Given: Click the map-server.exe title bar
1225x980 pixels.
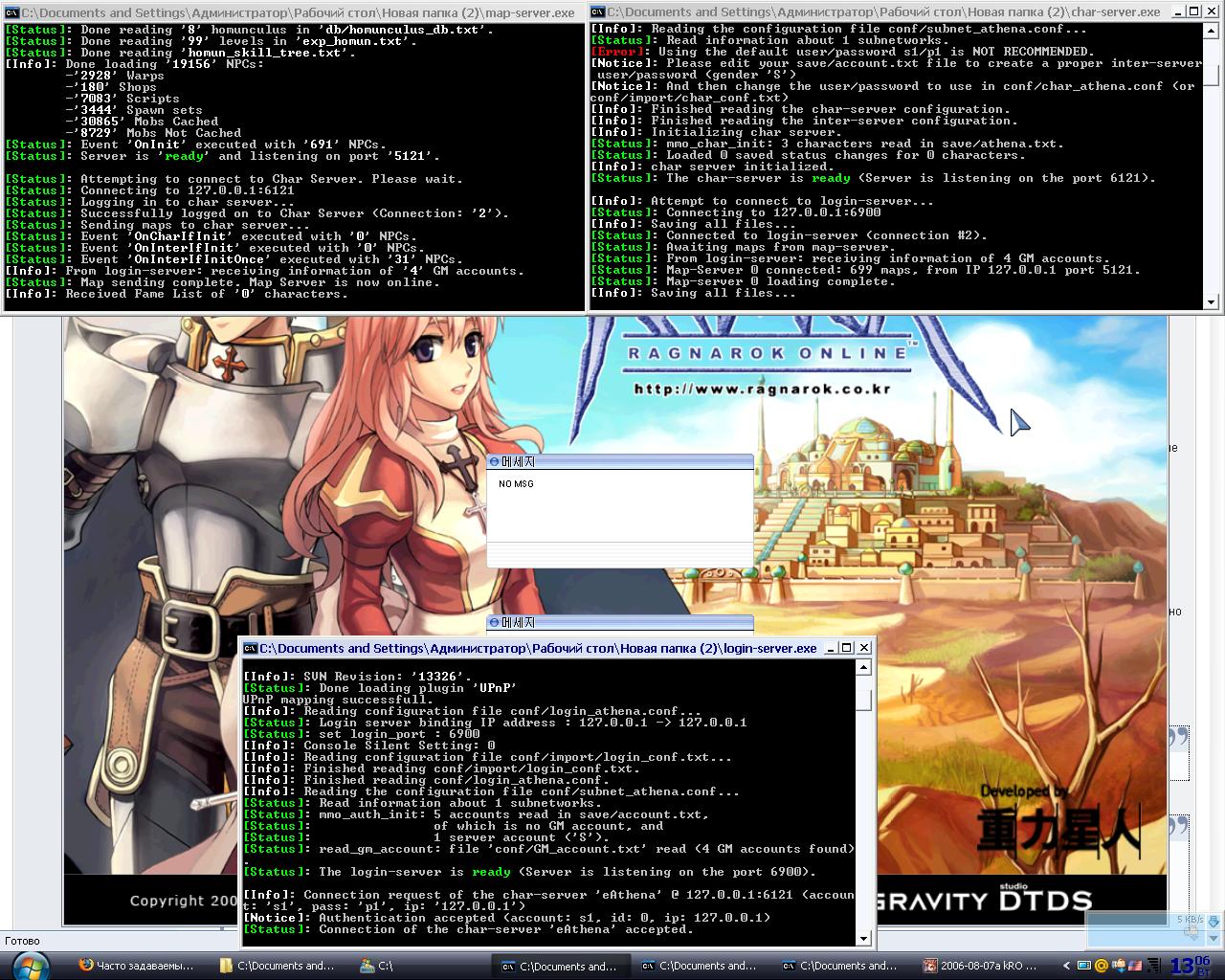Looking at the screenshot, I should [x=294, y=12].
